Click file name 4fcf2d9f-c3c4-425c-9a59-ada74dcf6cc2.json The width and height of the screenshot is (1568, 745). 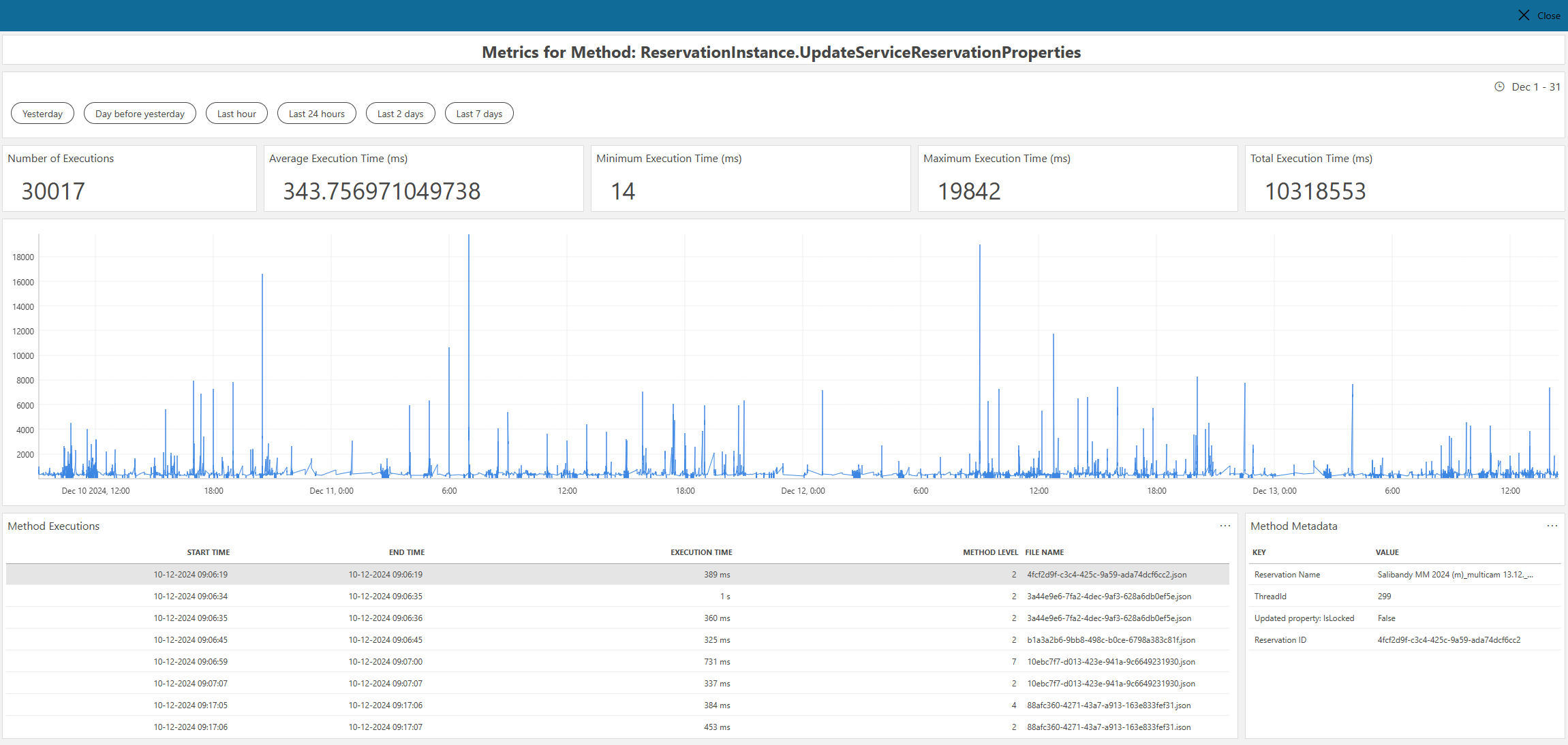coord(1107,574)
